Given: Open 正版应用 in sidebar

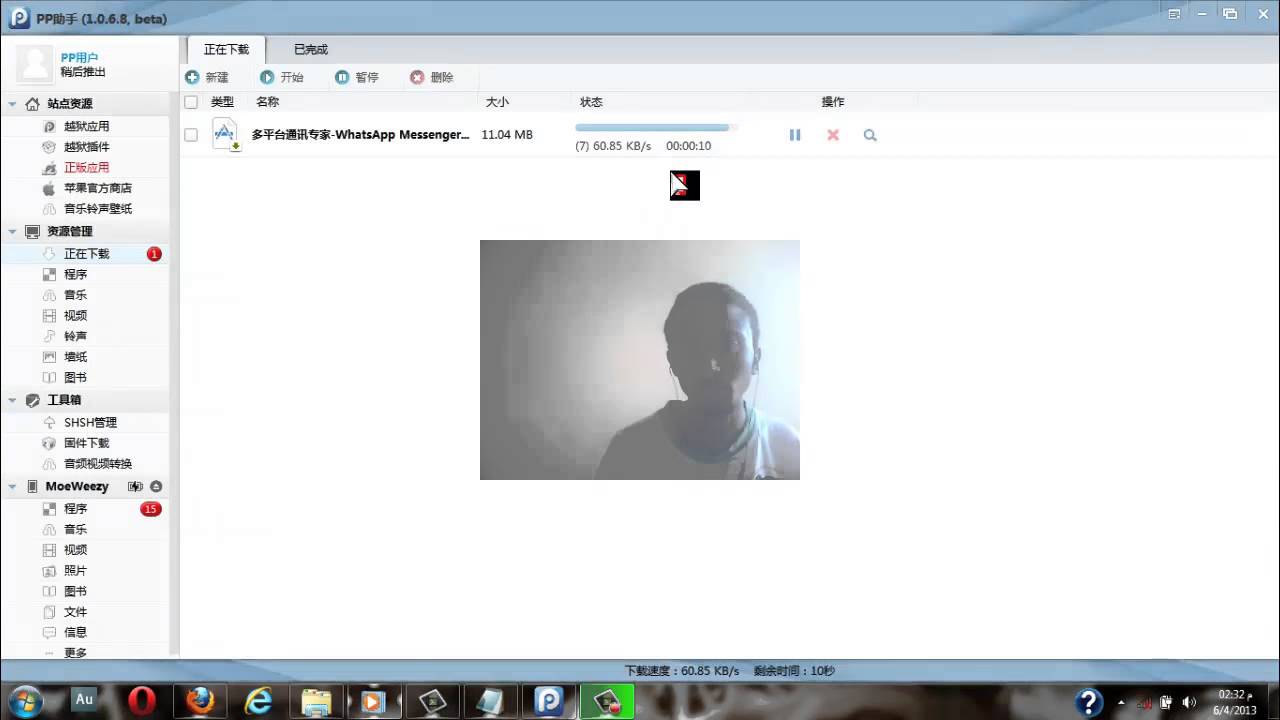Looking at the screenshot, I should tap(85, 168).
